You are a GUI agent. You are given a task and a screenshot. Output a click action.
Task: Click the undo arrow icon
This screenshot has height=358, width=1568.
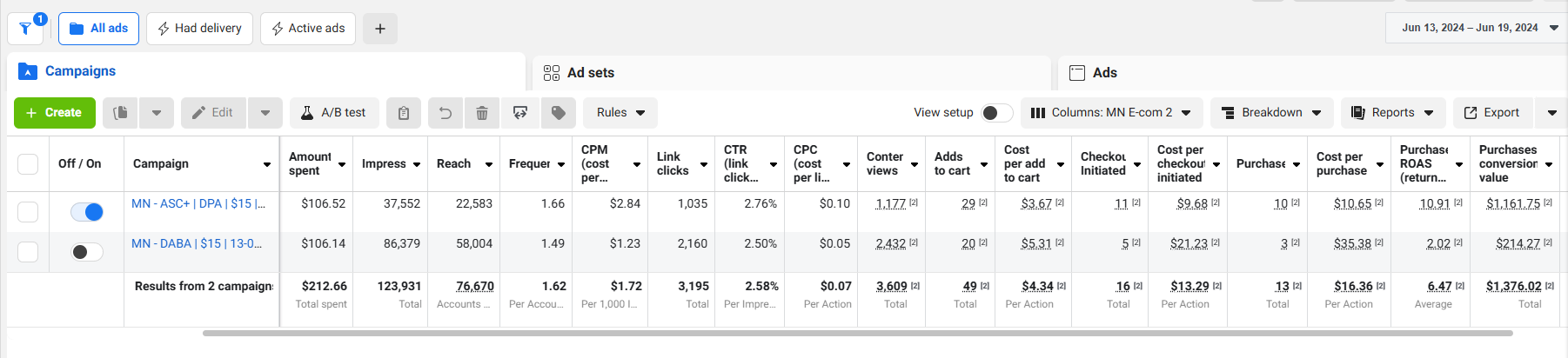[x=445, y=113]
